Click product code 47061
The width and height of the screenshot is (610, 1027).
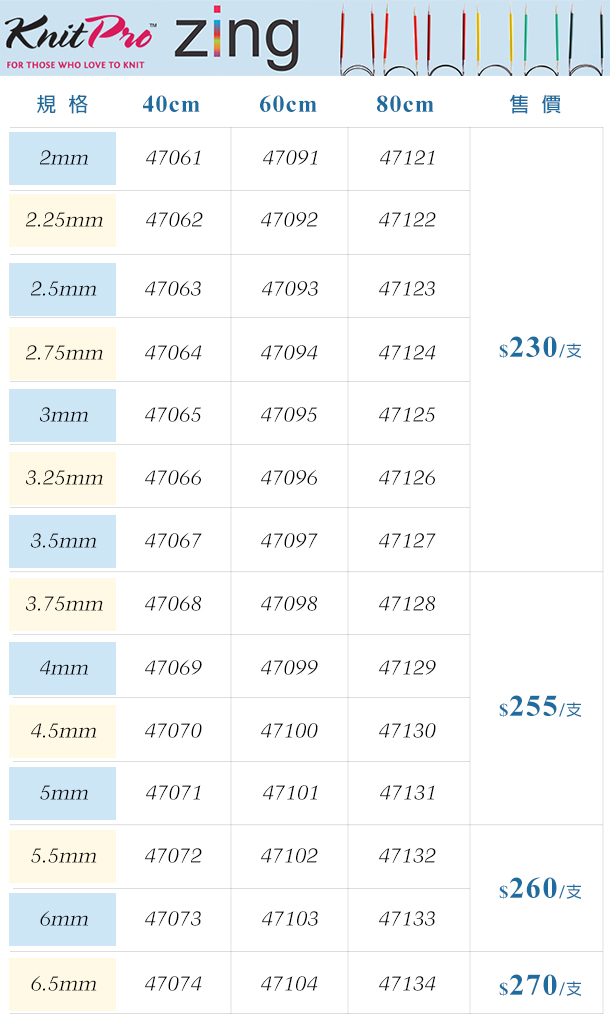pyautogui.click(x=174, y=158)
